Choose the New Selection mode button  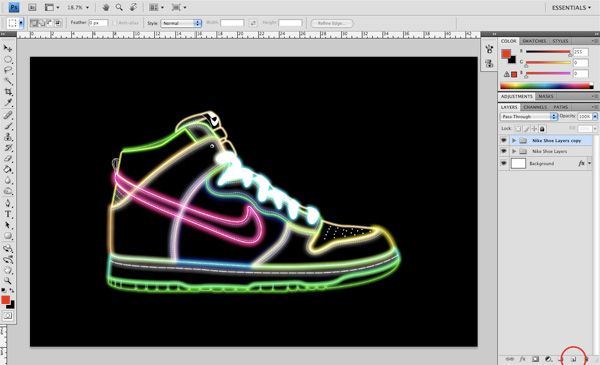click(x=34, y=23)
